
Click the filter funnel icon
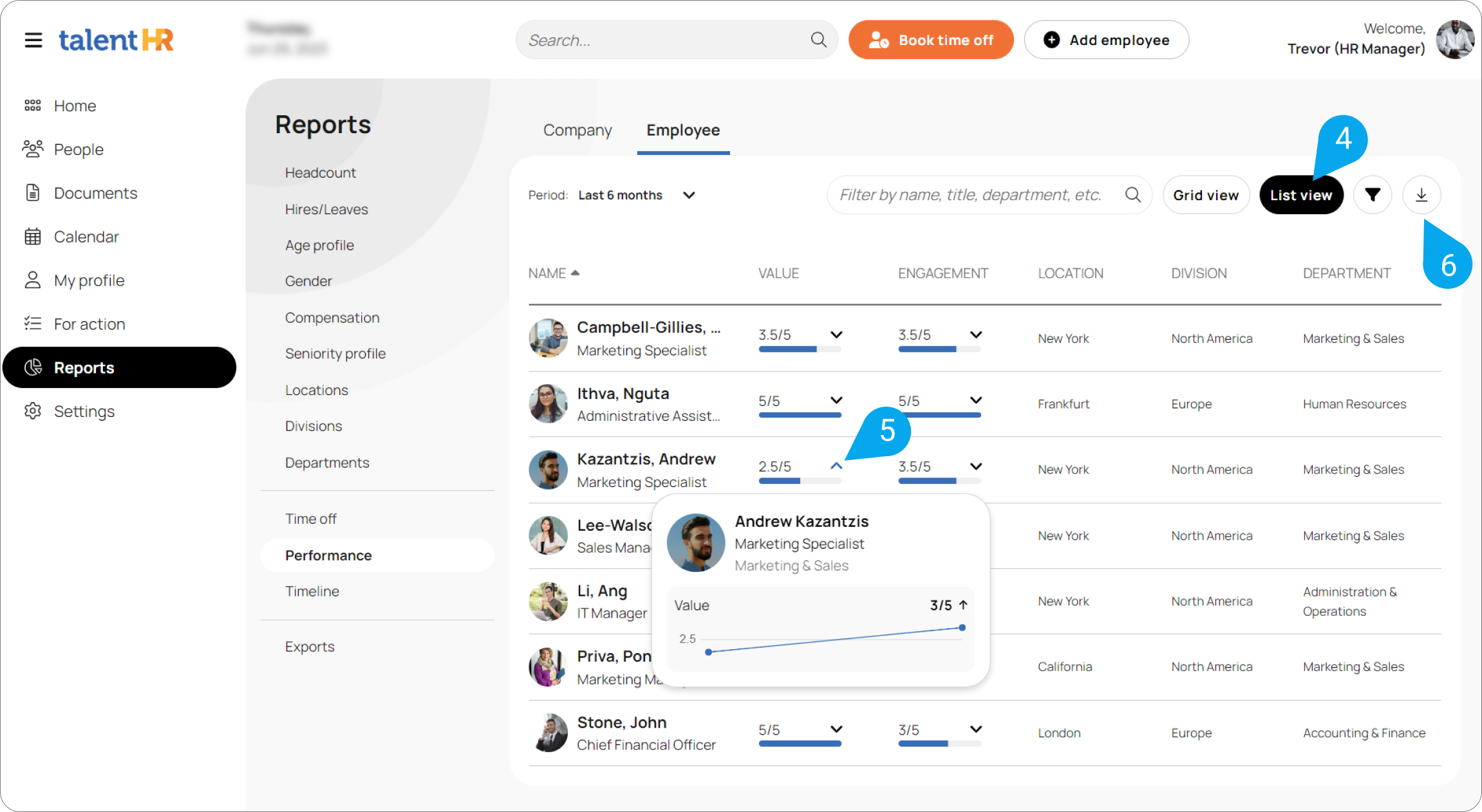pos(1373,195)
